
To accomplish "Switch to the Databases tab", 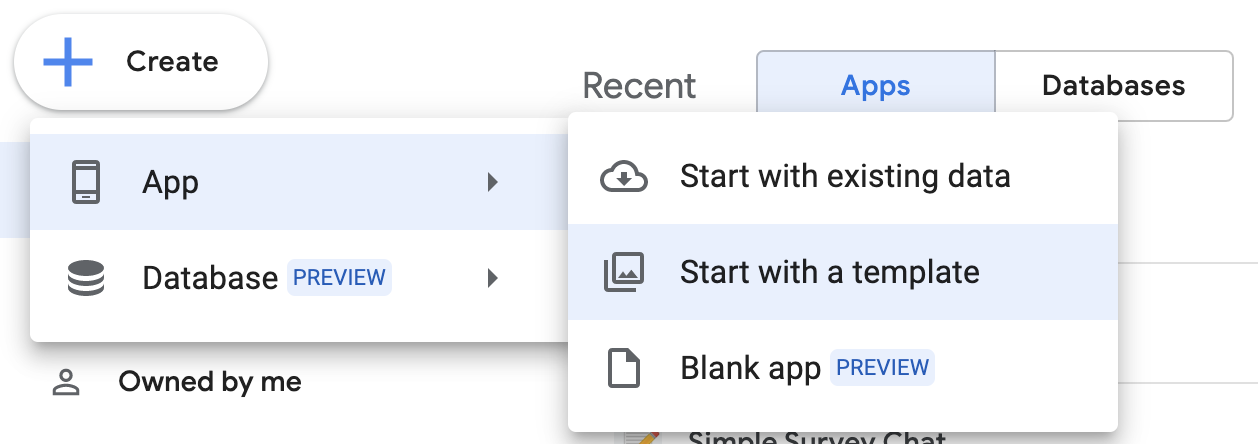I will (1113, 86).
